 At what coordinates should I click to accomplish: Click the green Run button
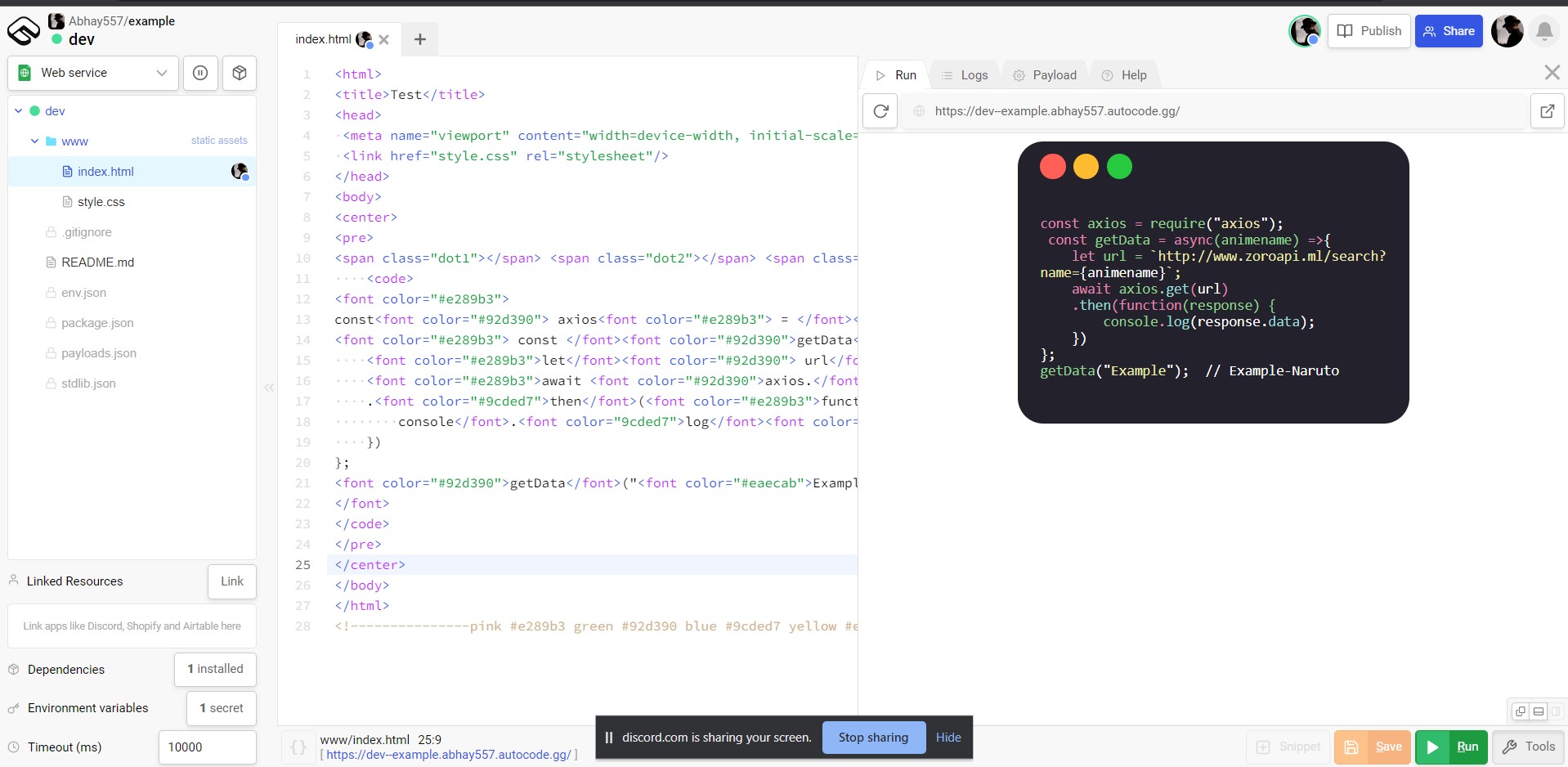(1452, 747)
